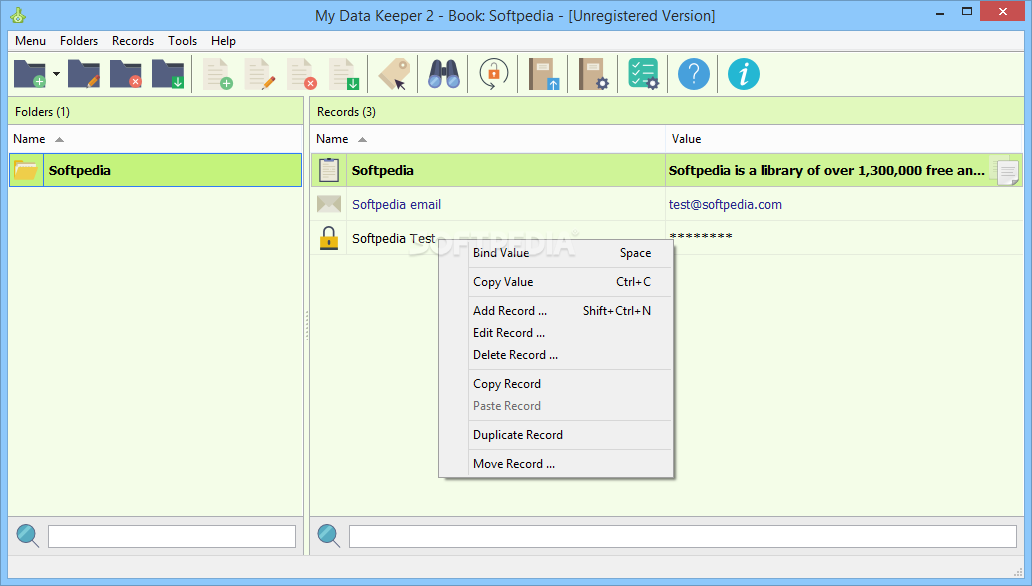Click the Edit Record pencil toolbar icon
This screenshot has height=586, width=1032.
tap(259, 74)
